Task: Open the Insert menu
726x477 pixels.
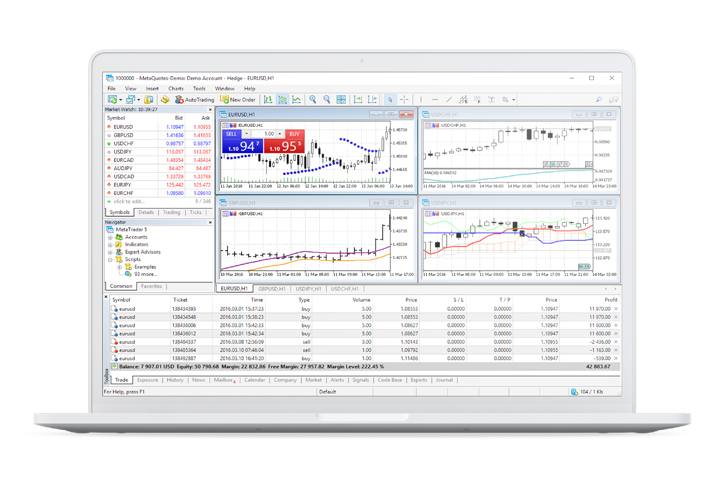Action: pos(152,88)
